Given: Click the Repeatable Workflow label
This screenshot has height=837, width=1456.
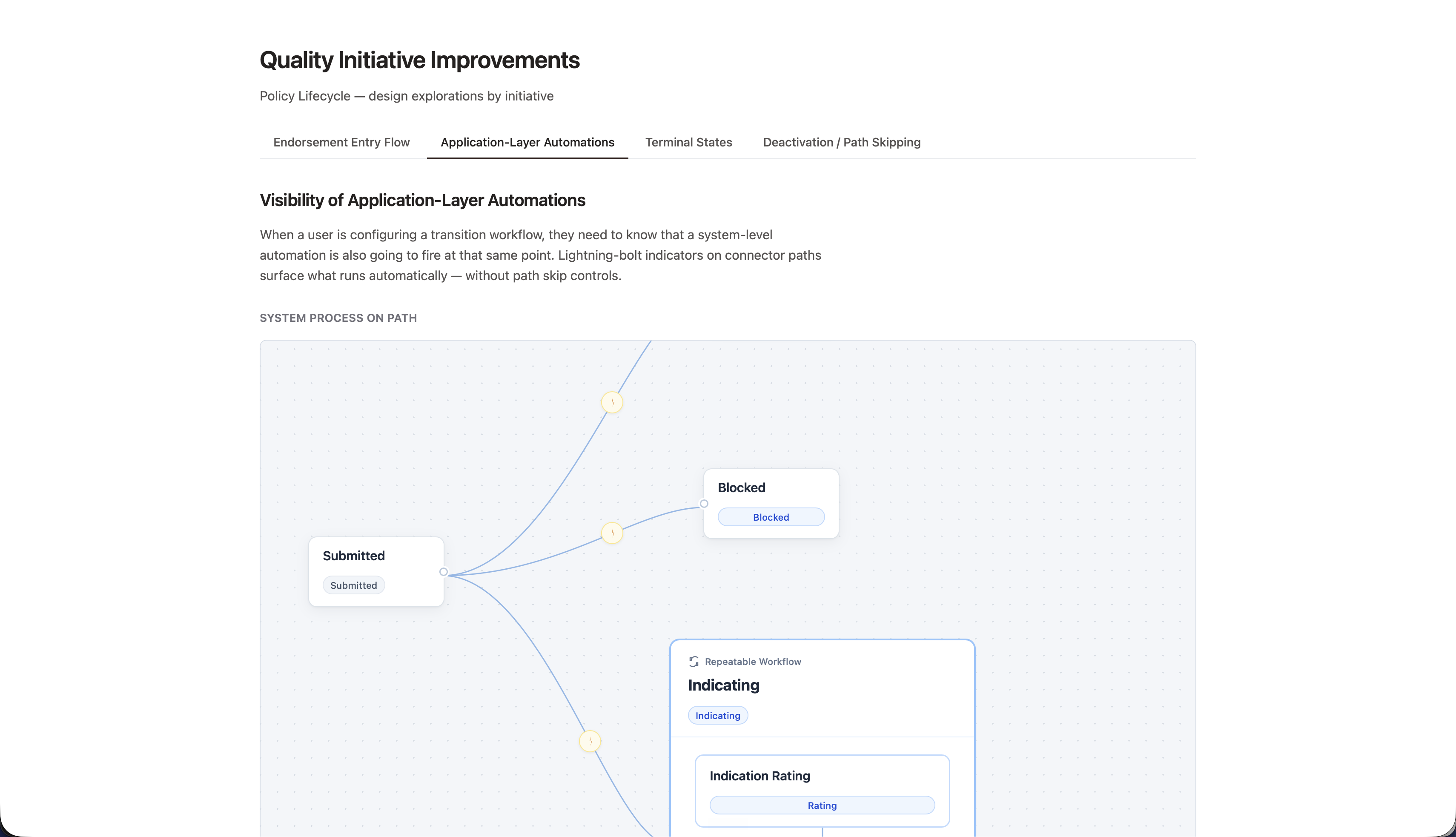Looking at the screenshot, I should pyautogui.click(x=753, y=662).
